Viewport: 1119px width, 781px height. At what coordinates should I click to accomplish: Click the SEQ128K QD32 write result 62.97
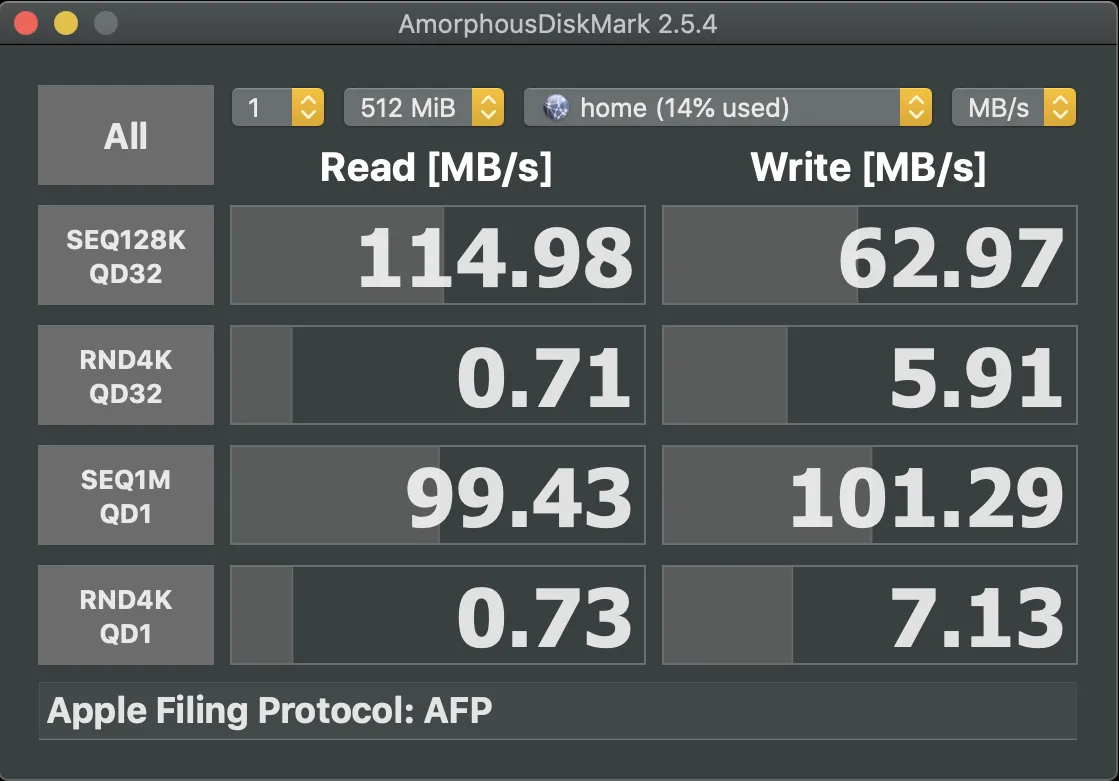pyautogui.click(x=870, y=255)
